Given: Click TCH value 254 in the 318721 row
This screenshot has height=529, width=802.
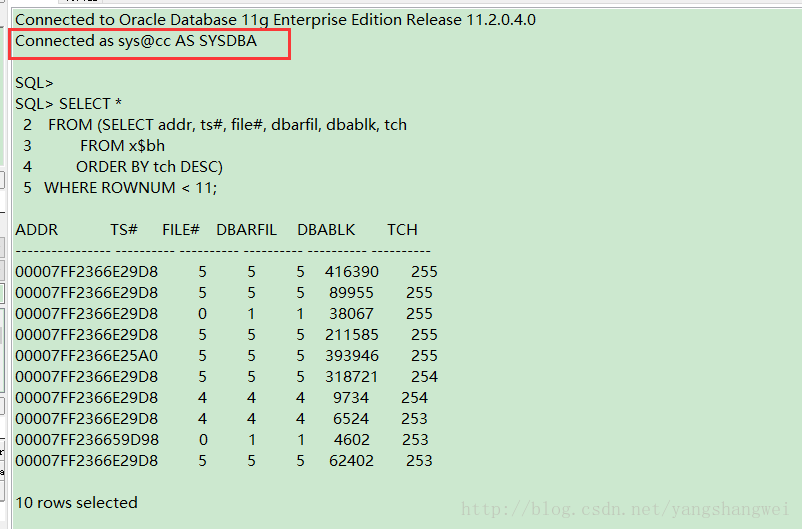Looking at the screenshot, I should pos(425,377).
